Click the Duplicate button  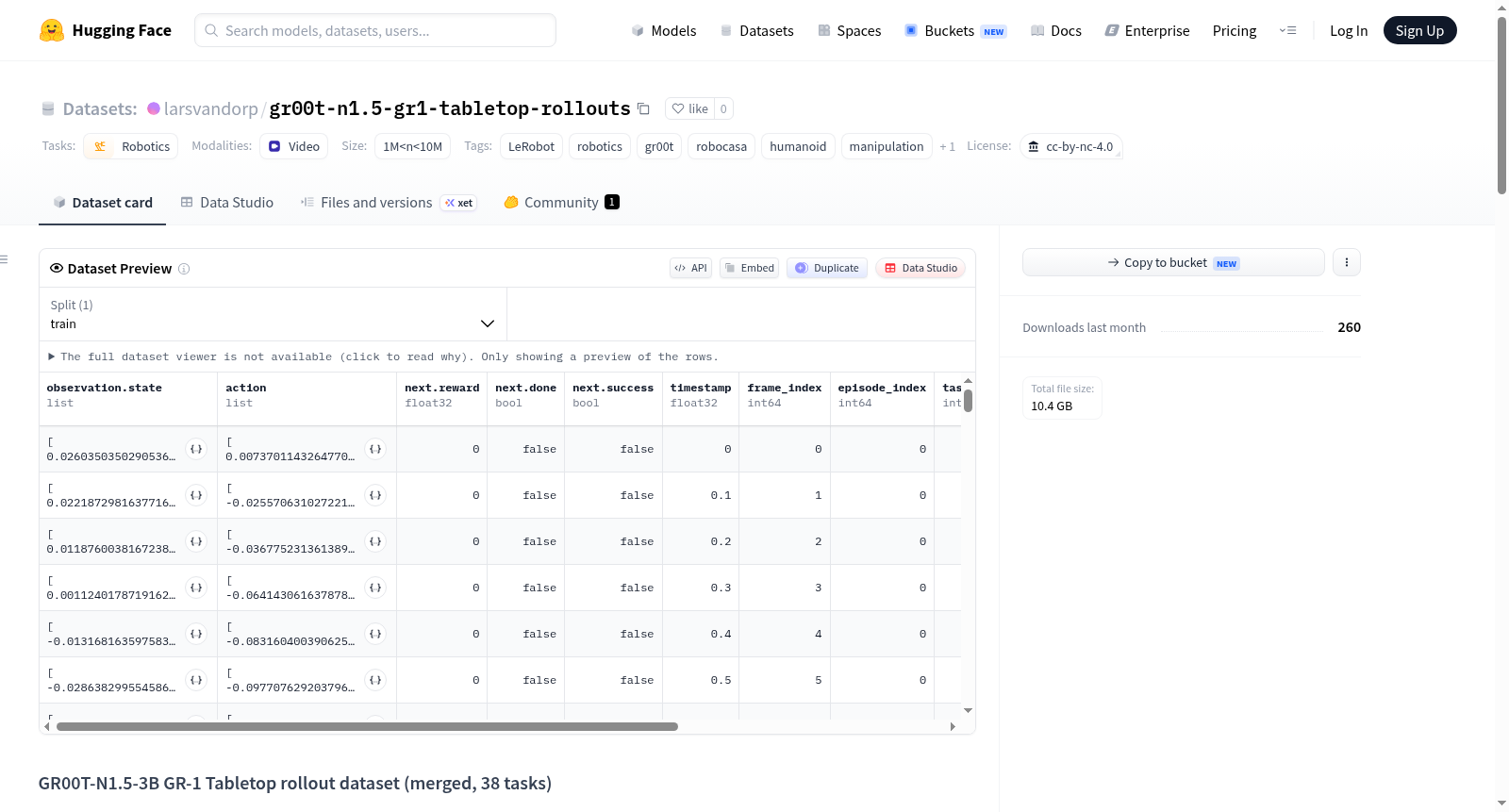pos(827,268)
